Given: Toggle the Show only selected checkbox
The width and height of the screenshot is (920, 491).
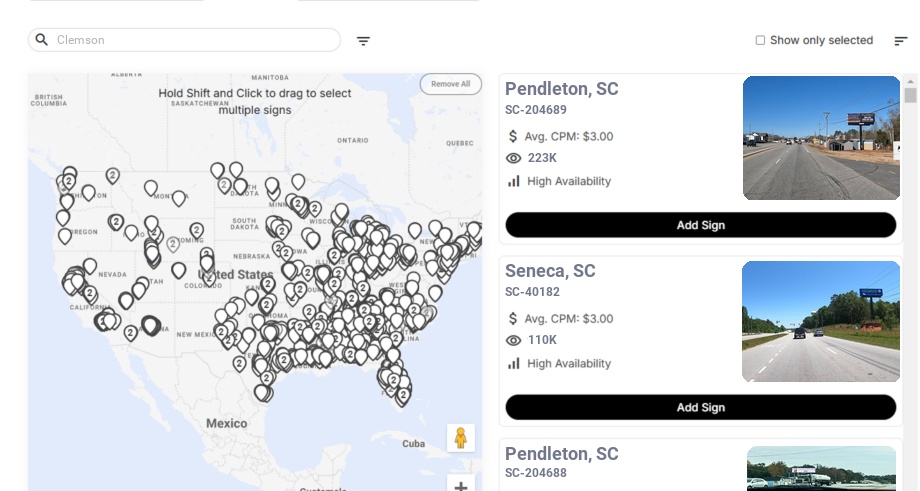Looking at the screenshot, I should (760, 40).
